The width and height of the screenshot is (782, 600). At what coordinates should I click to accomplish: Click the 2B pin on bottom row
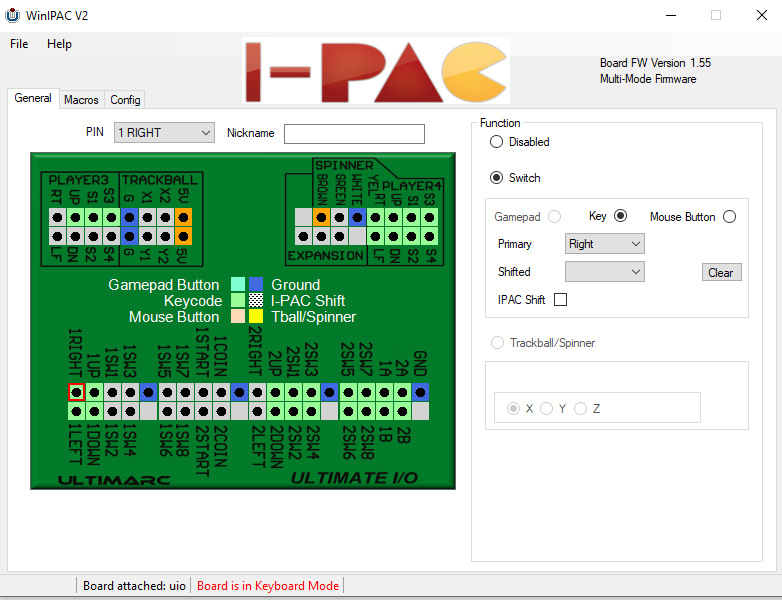click(402, 411)
